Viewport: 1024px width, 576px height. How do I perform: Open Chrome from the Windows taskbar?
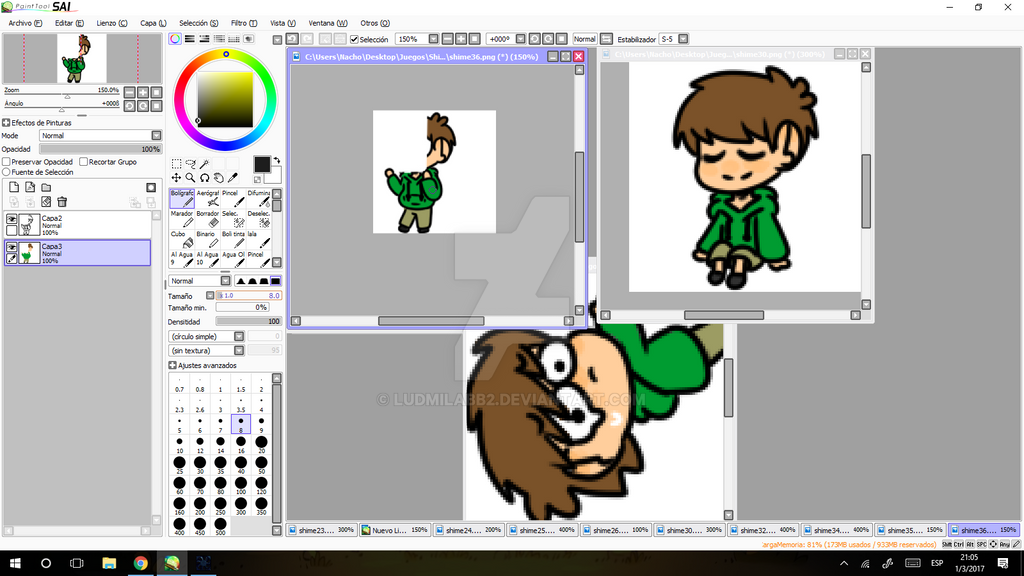[140, 563]
